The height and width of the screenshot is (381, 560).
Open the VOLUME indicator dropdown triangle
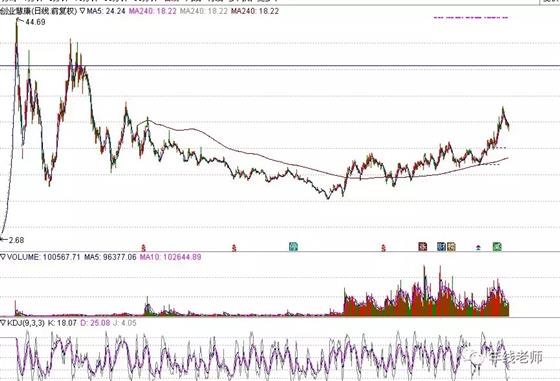pos(3,257)
